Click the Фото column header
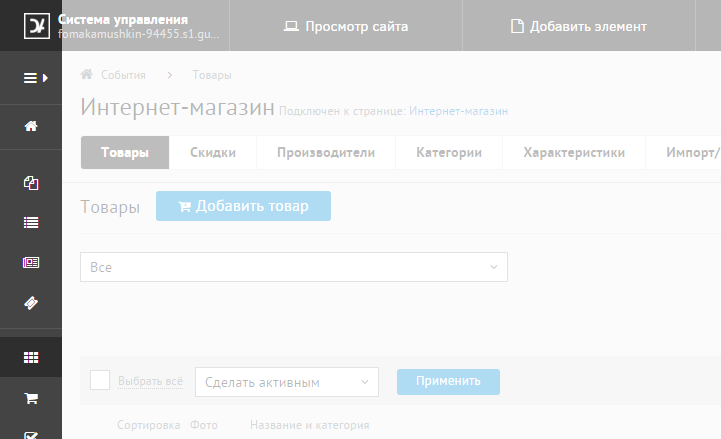Viewport: 721px width, 439px height. point(204,425)
